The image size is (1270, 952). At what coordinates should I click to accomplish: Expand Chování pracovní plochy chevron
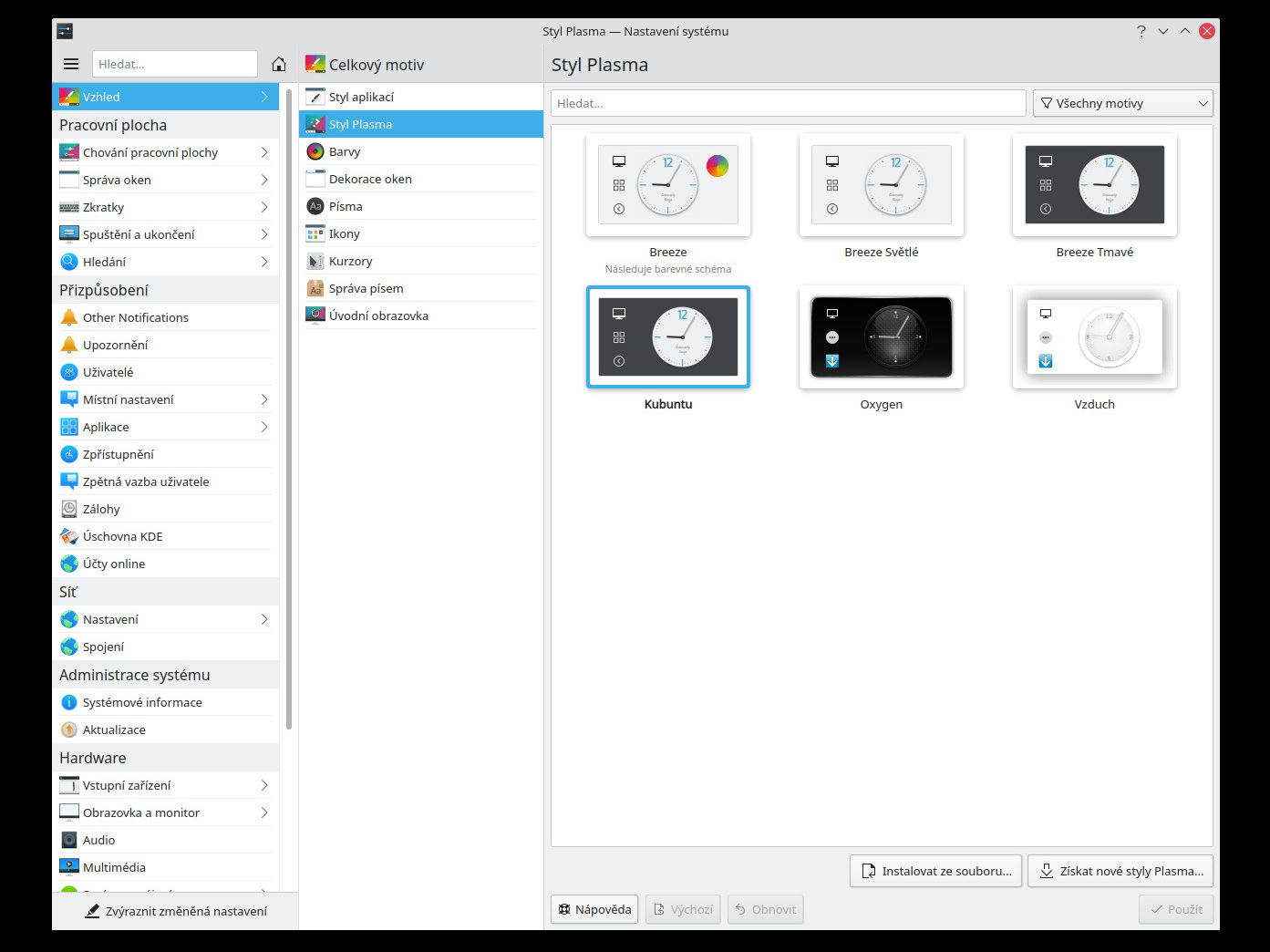coord(264,152)
